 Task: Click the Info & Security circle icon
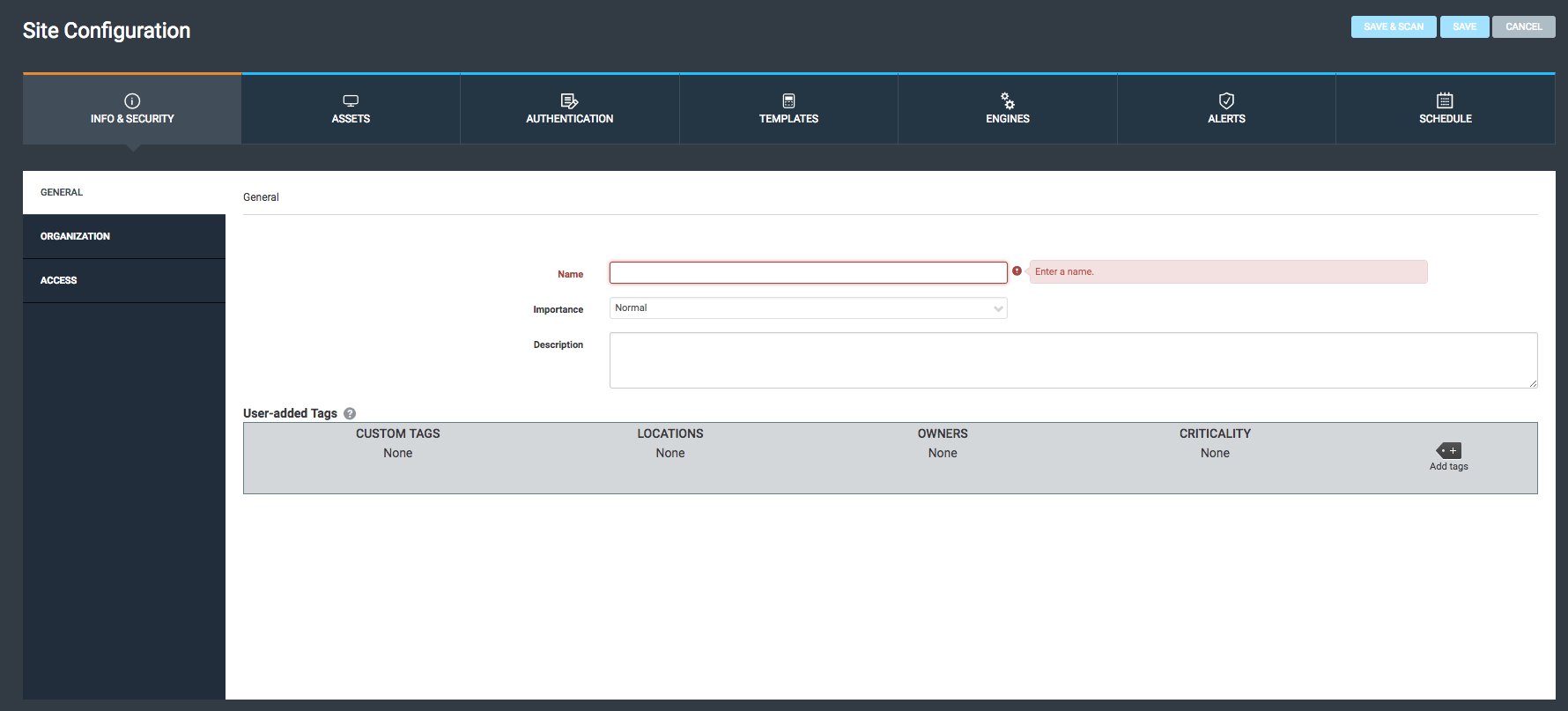coord(132,100)
